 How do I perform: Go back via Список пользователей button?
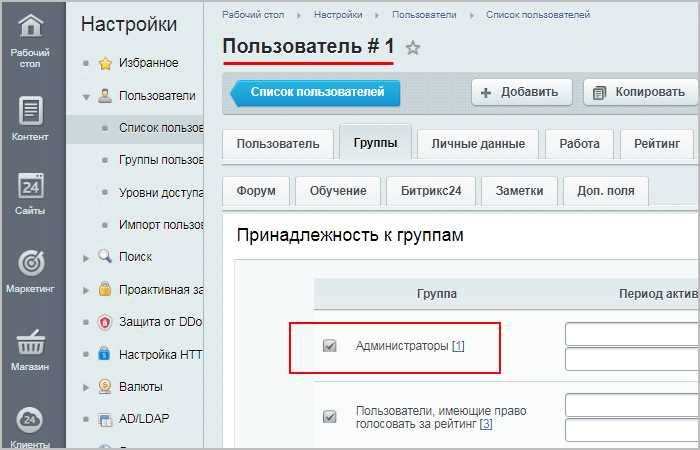pos(315,93)
